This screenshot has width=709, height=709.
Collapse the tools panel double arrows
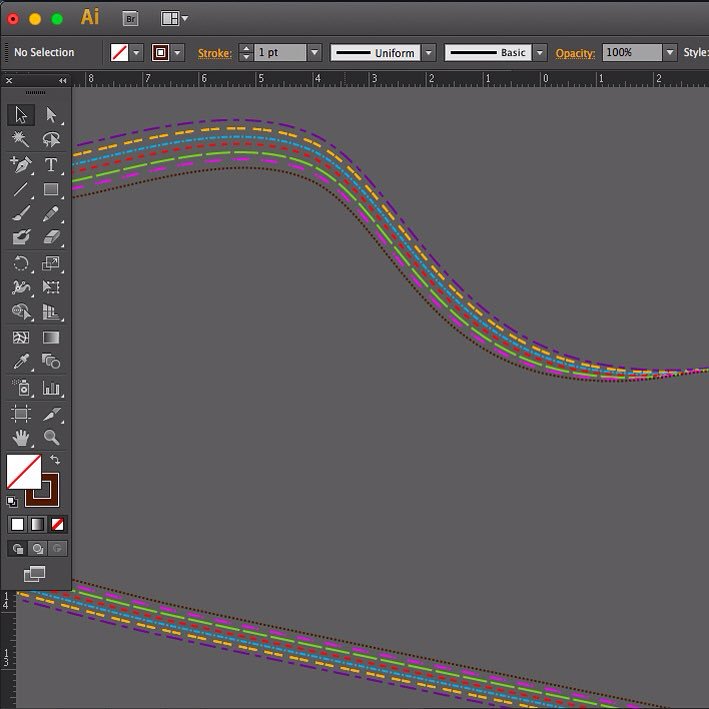(x=62, y=80)
